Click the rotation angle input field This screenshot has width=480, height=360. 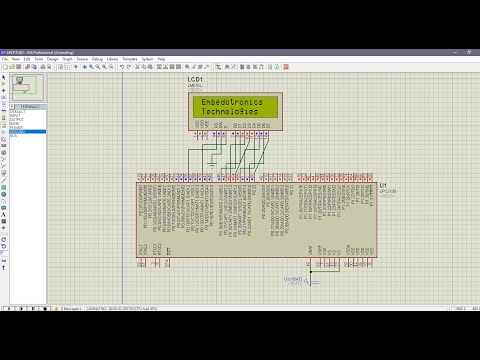[4, 254]
